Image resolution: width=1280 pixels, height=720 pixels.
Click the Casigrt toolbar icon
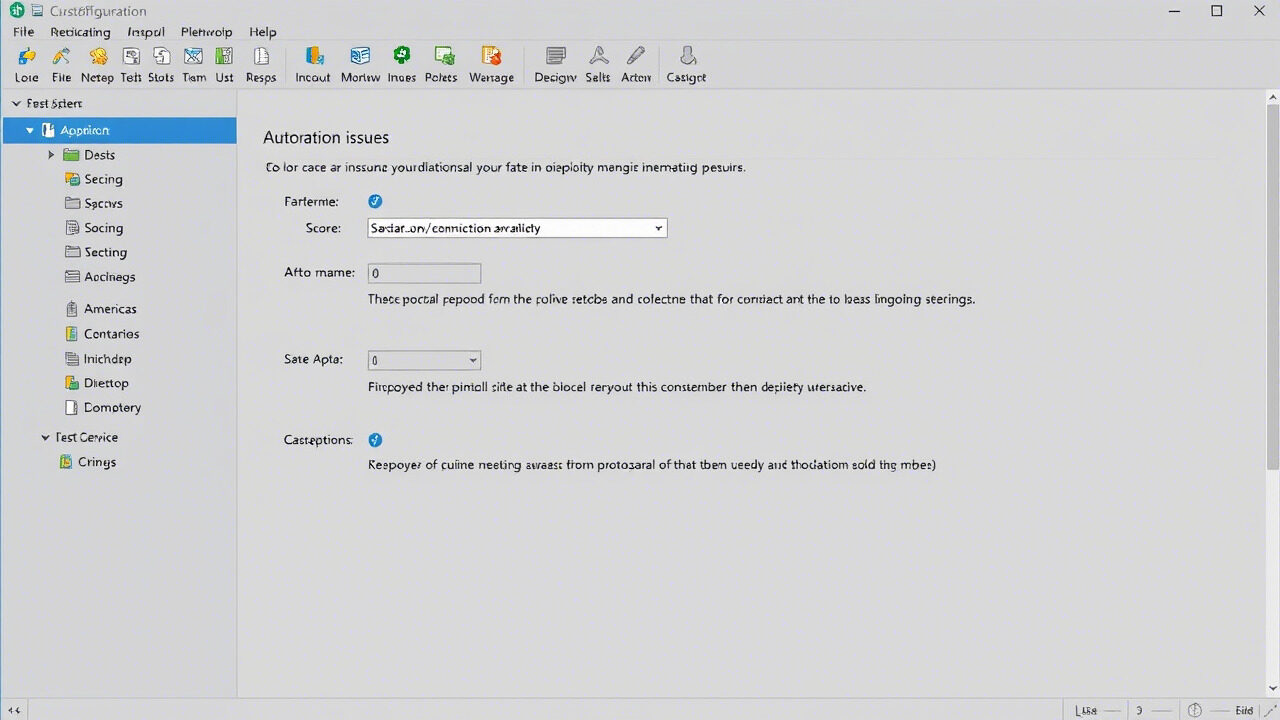point(687,57)
